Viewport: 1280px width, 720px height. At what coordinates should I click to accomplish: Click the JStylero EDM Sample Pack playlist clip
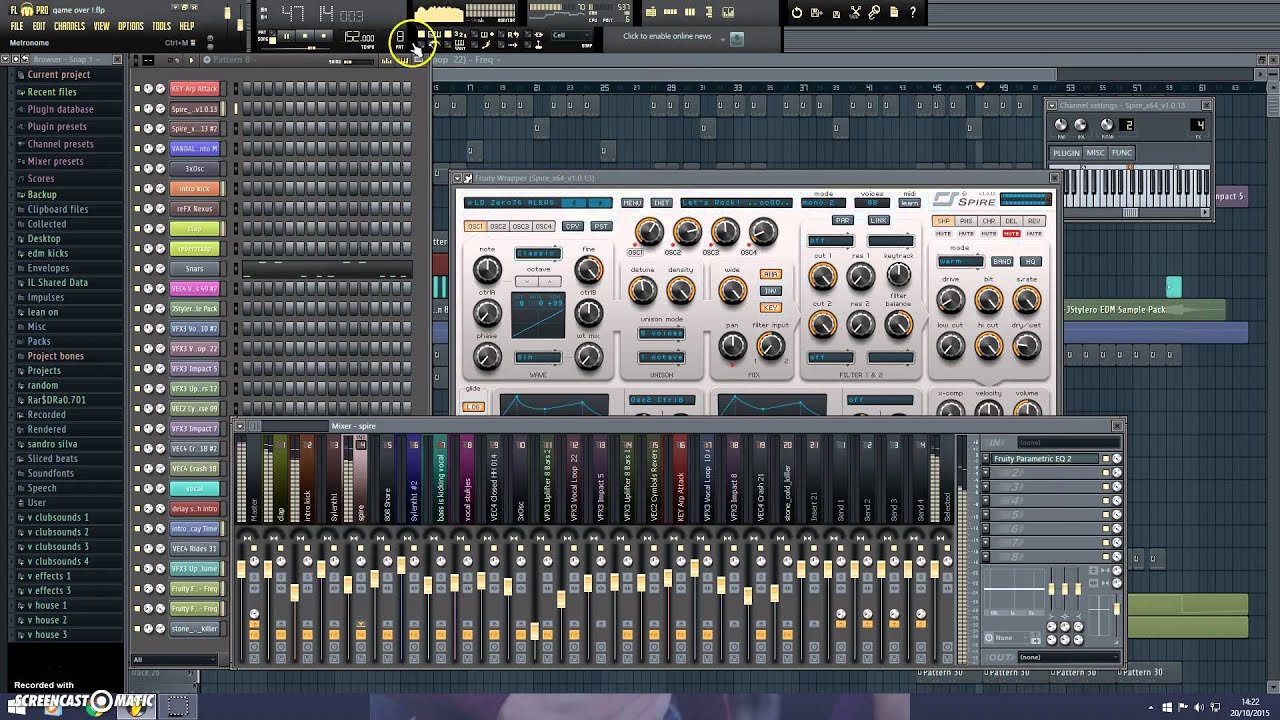(x=1145, y=310)
